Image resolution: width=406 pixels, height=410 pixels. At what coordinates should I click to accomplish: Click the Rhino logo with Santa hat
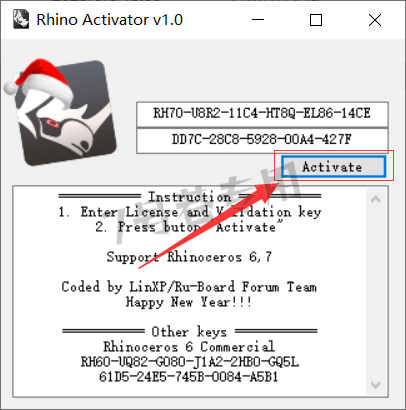(61, 112)
